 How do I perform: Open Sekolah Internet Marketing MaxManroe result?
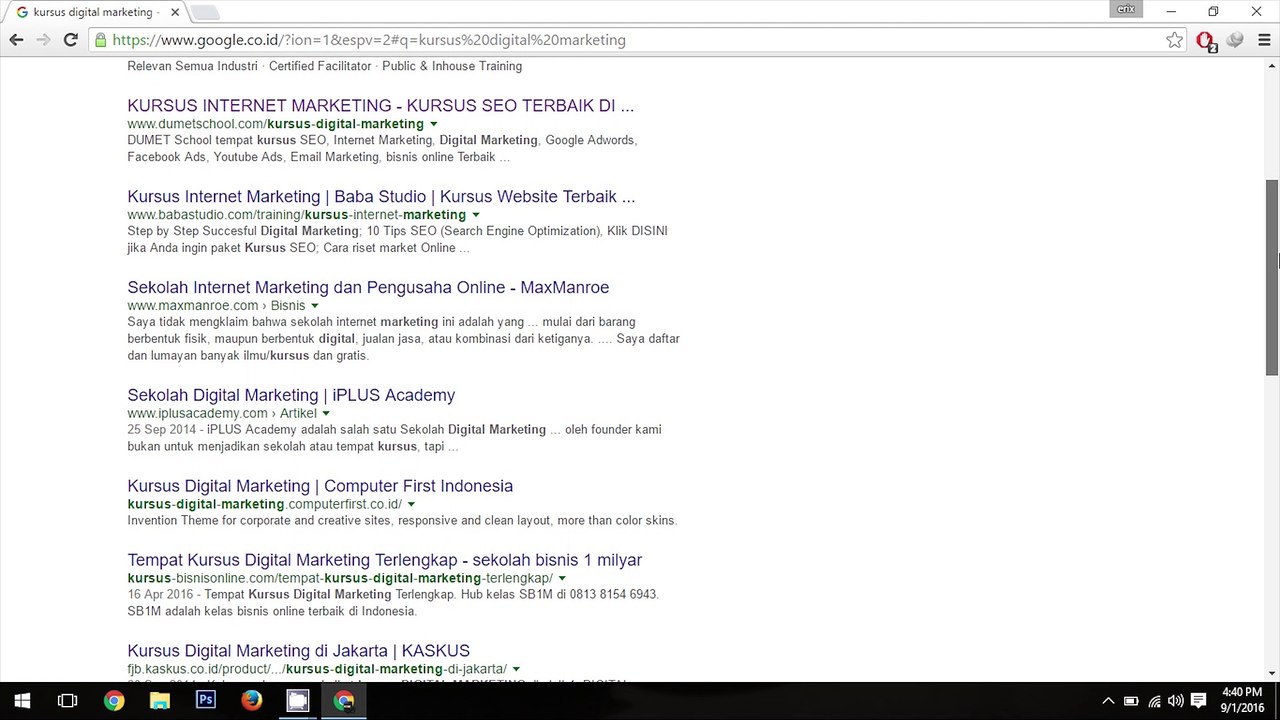point(368,287)
